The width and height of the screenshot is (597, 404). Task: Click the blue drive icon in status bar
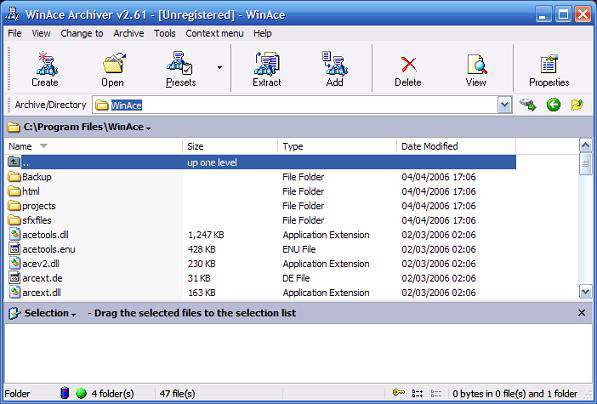click(x=65, y=393)
